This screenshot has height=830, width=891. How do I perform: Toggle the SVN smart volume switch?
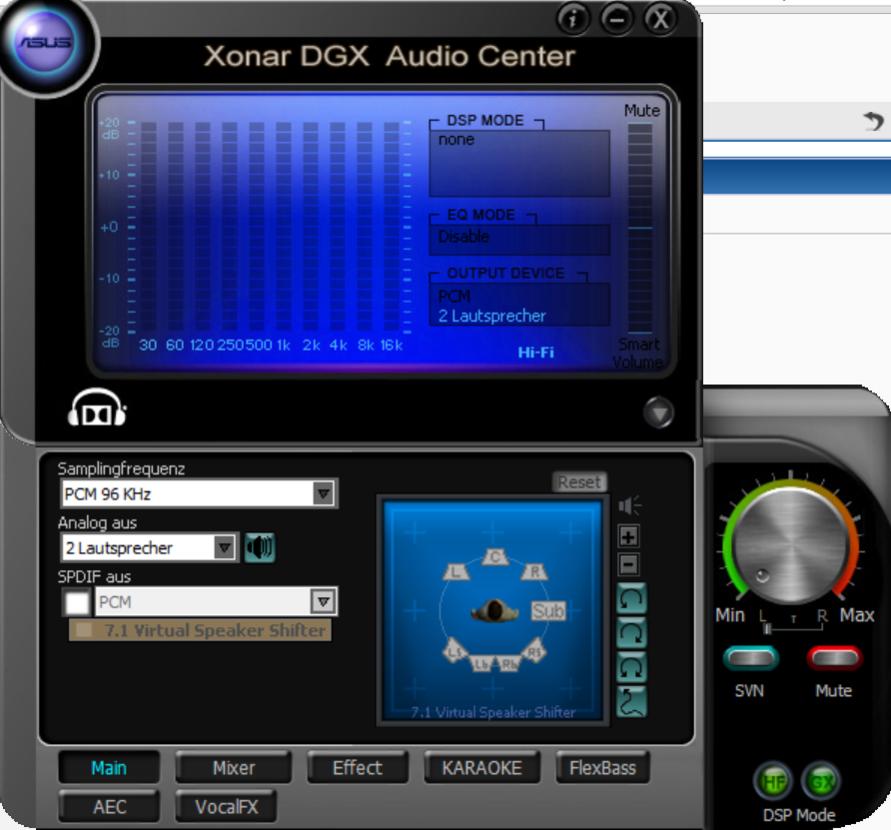click(x=750, y=658)
